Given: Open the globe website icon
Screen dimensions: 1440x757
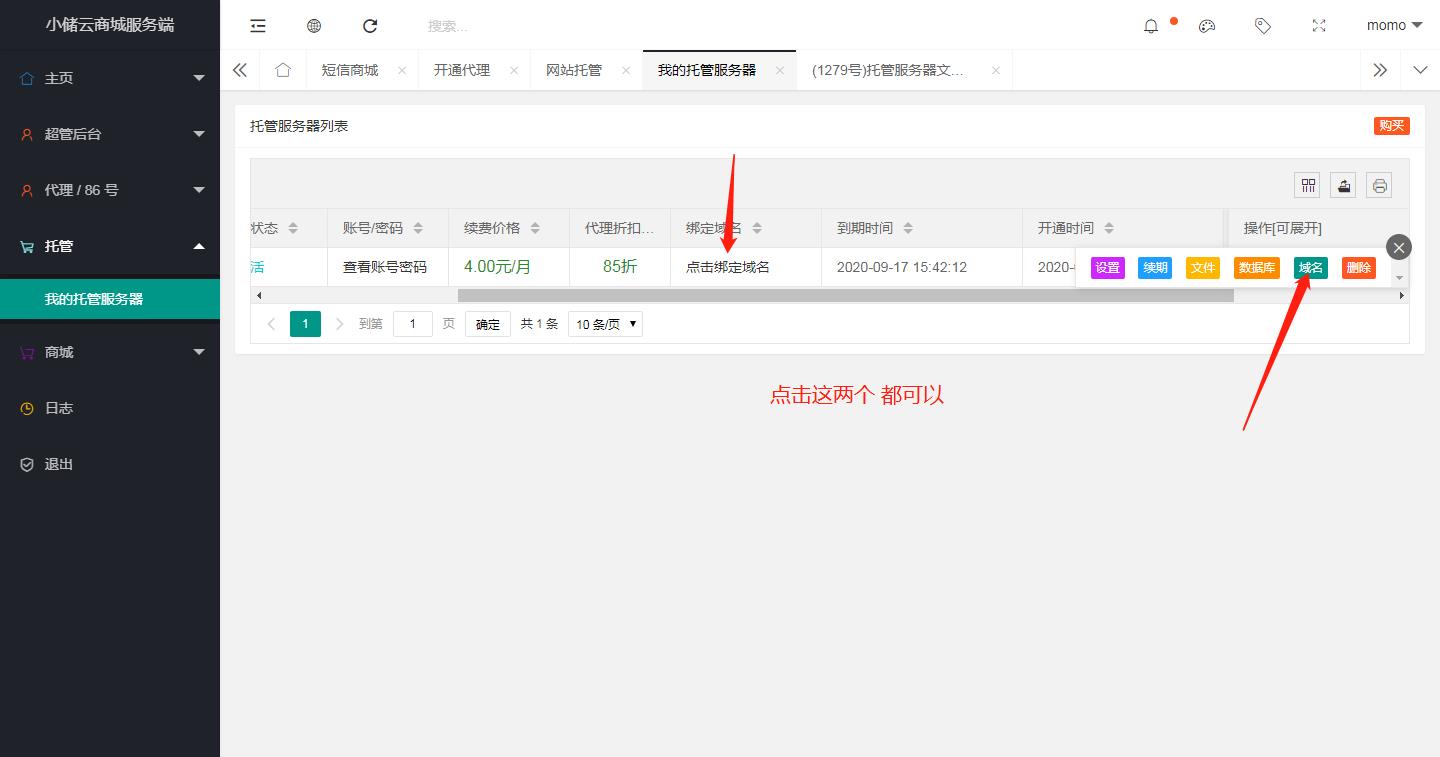Looking at the screenshot, I should [x=314, y=26].
